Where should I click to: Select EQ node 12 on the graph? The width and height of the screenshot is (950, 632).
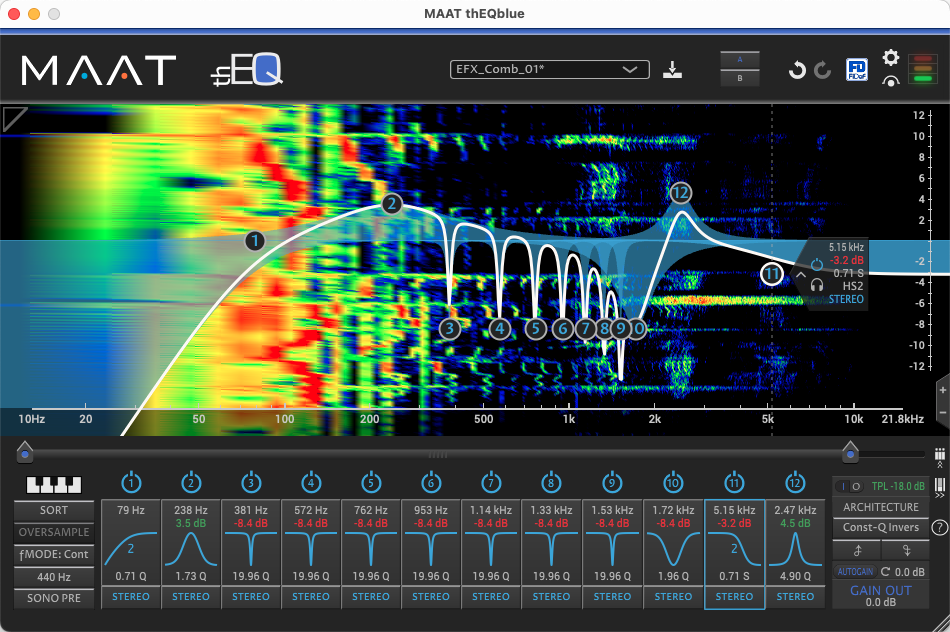pos(681,192)
